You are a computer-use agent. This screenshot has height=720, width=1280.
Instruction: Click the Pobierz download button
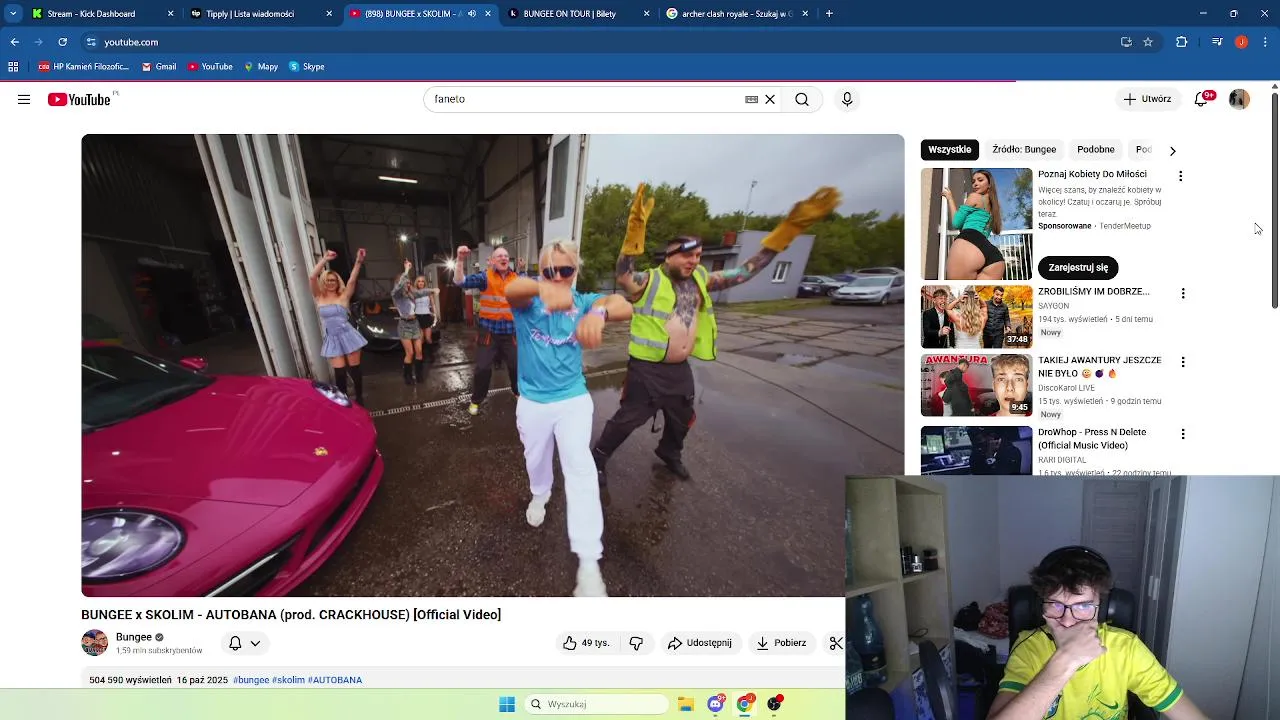click(x=781, y=643)
